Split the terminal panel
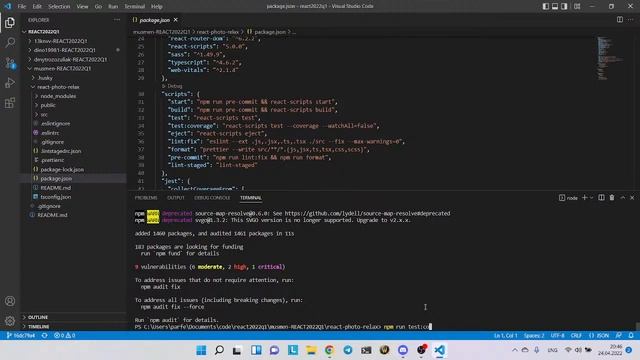640x360 pixels. coord(601,198)
